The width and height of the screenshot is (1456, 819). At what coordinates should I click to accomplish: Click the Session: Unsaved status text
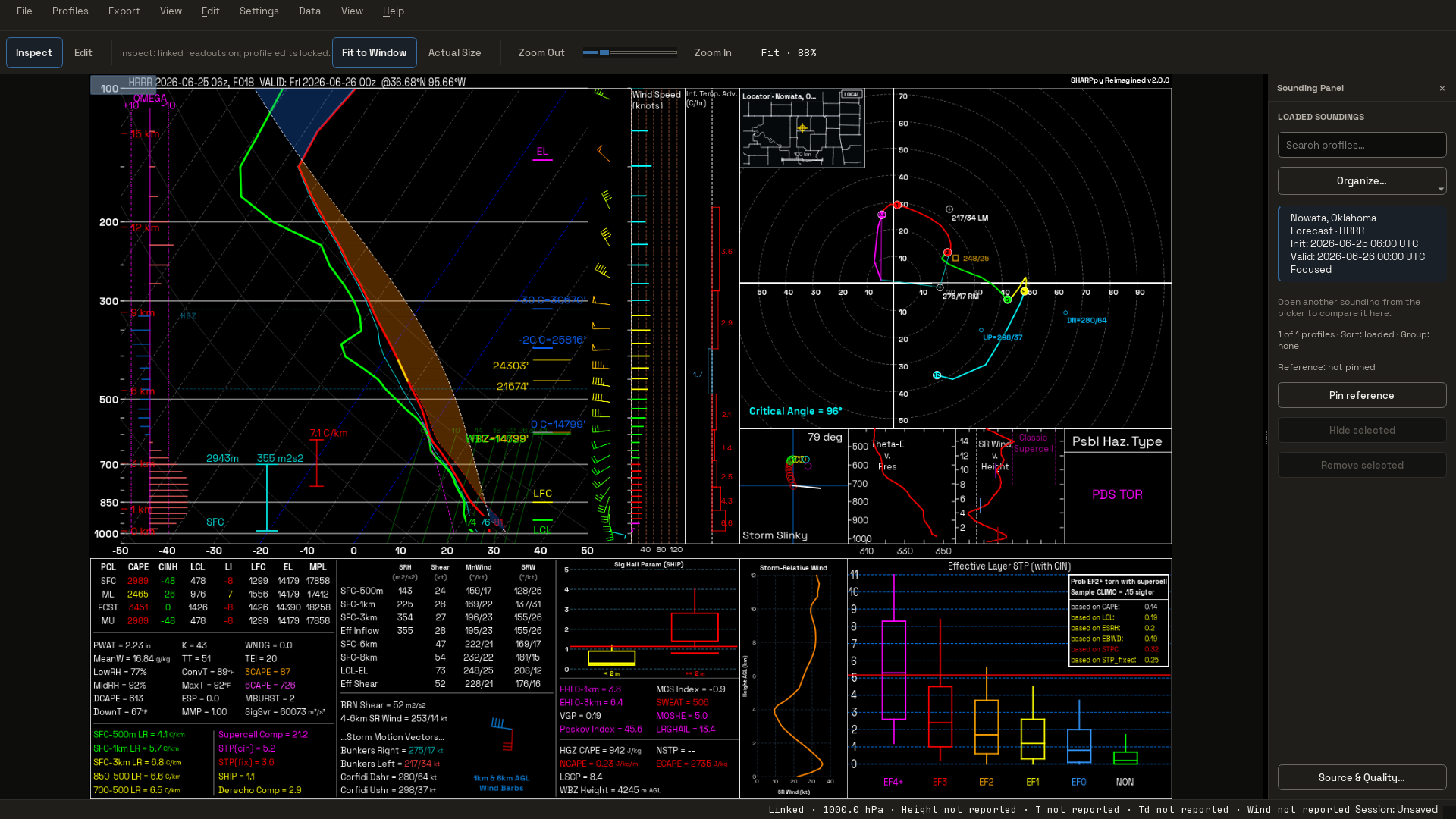[1397, 809]
